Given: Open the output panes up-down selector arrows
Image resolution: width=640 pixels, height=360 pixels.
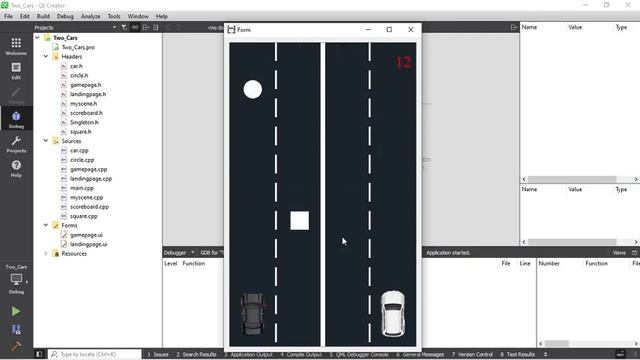Looking at the screenshot, I should pos(545,354).
